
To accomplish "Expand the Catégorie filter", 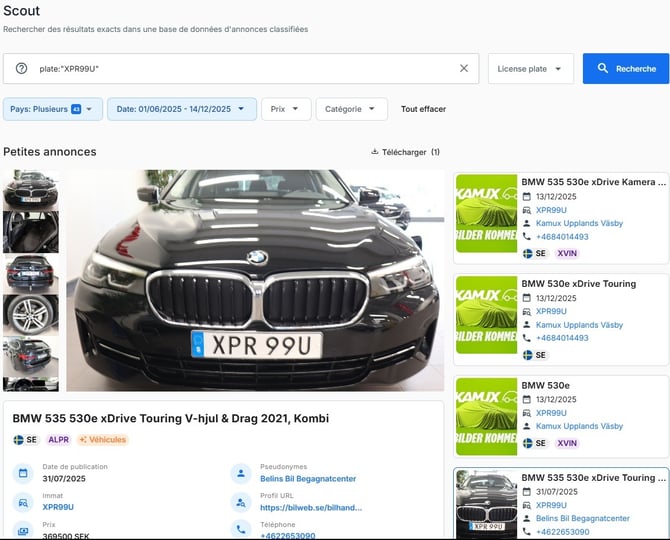I will pos(352,109).
